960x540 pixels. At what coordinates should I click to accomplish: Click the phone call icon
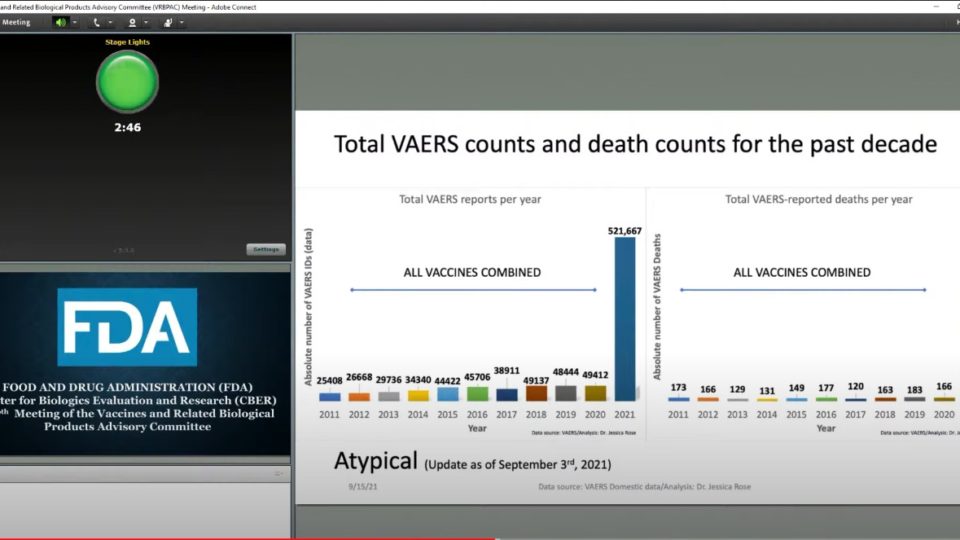click(96, 23)
